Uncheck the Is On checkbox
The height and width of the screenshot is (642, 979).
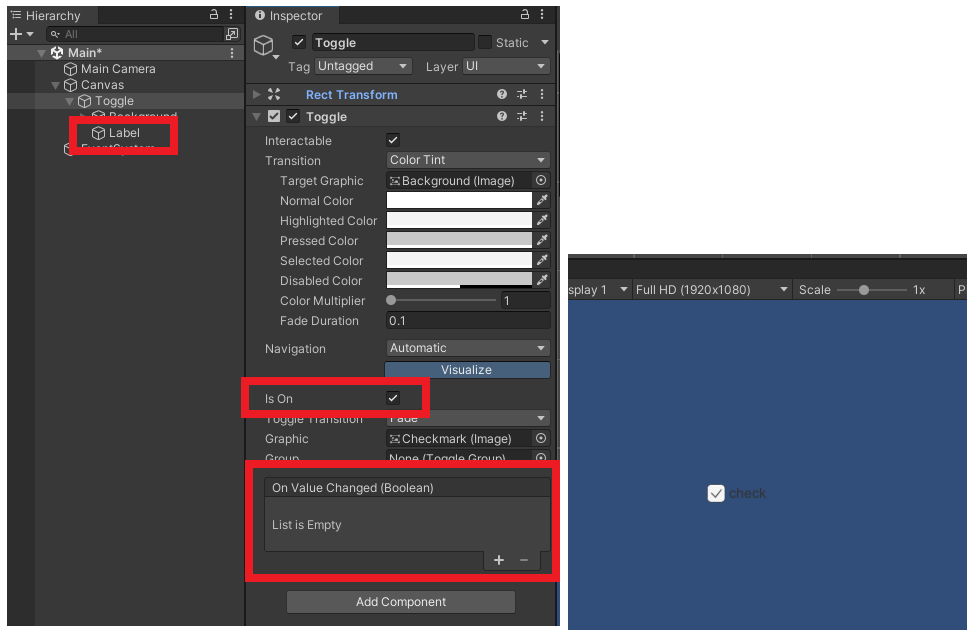point(393,398)
